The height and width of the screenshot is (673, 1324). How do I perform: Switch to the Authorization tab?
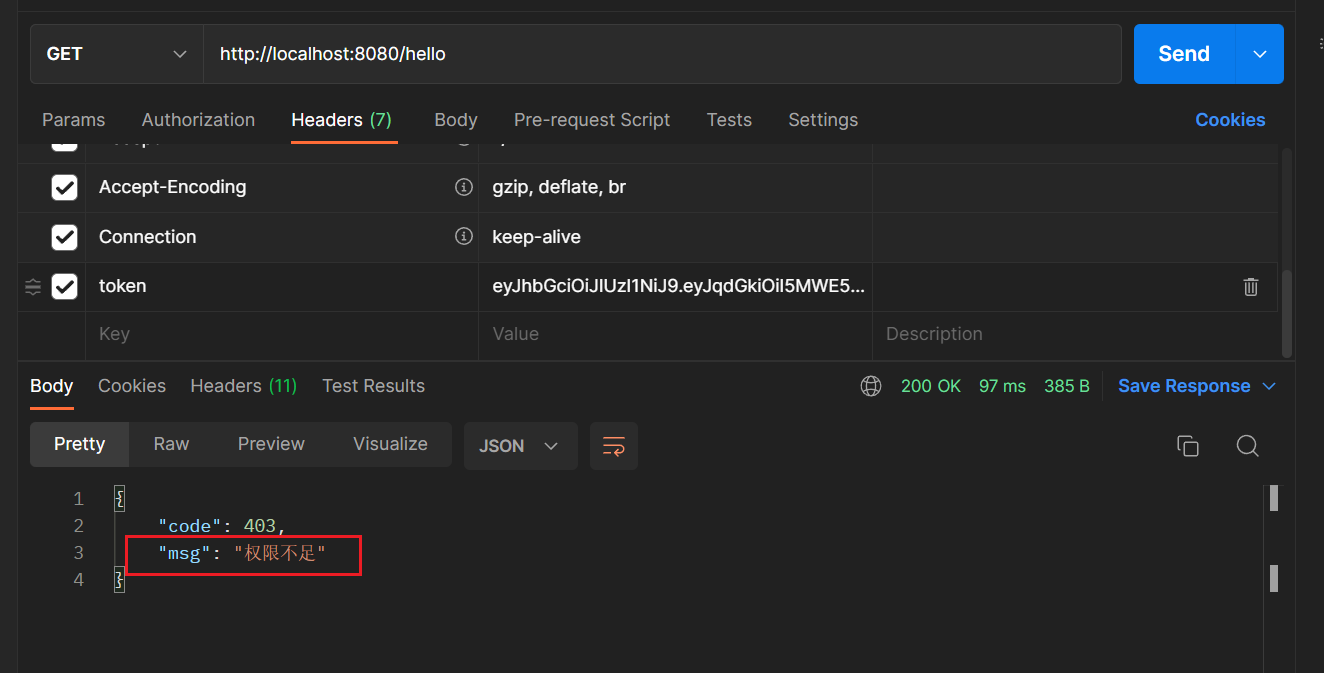tap(198, 120)
